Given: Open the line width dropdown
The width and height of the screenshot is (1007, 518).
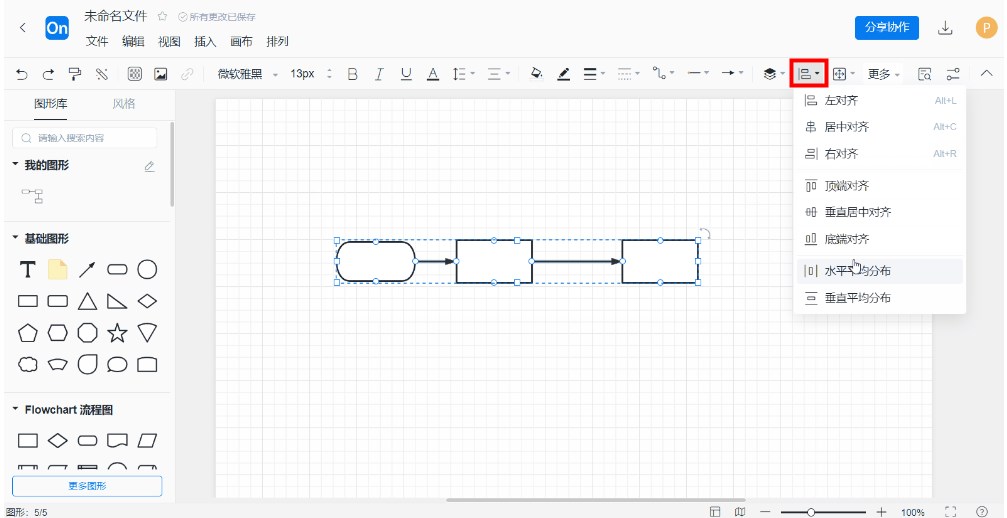Looking at the screenshot, I should pyautogui.click(x=594, y=74).
